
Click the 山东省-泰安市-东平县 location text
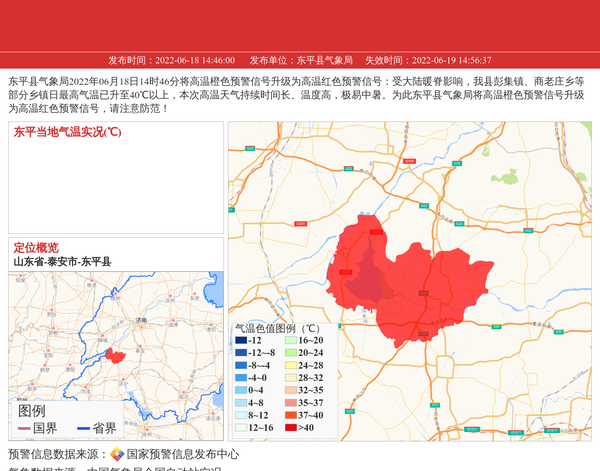pyautogui.click(x=62, y=262)
